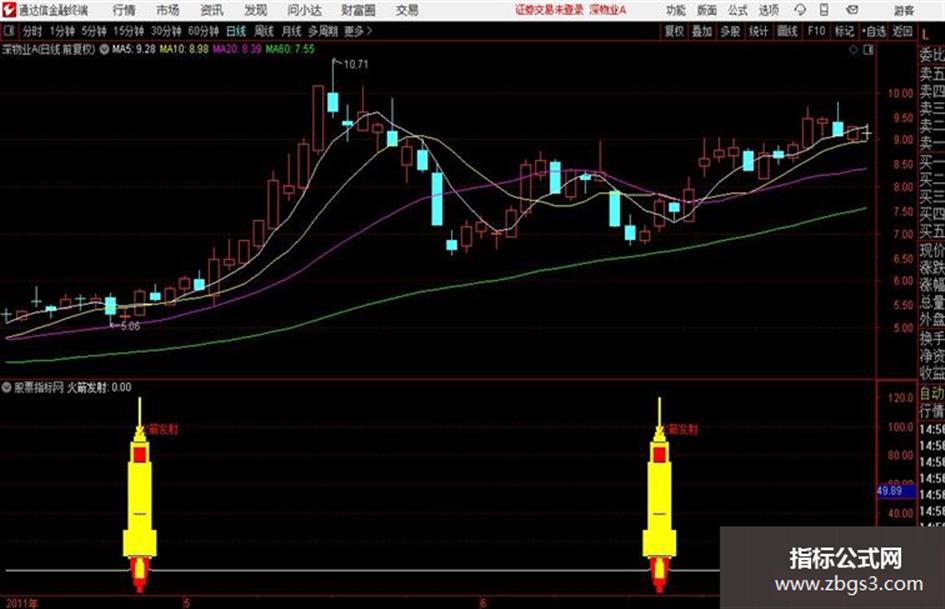Switch to the 15分钟 period tab

[129, 31]
